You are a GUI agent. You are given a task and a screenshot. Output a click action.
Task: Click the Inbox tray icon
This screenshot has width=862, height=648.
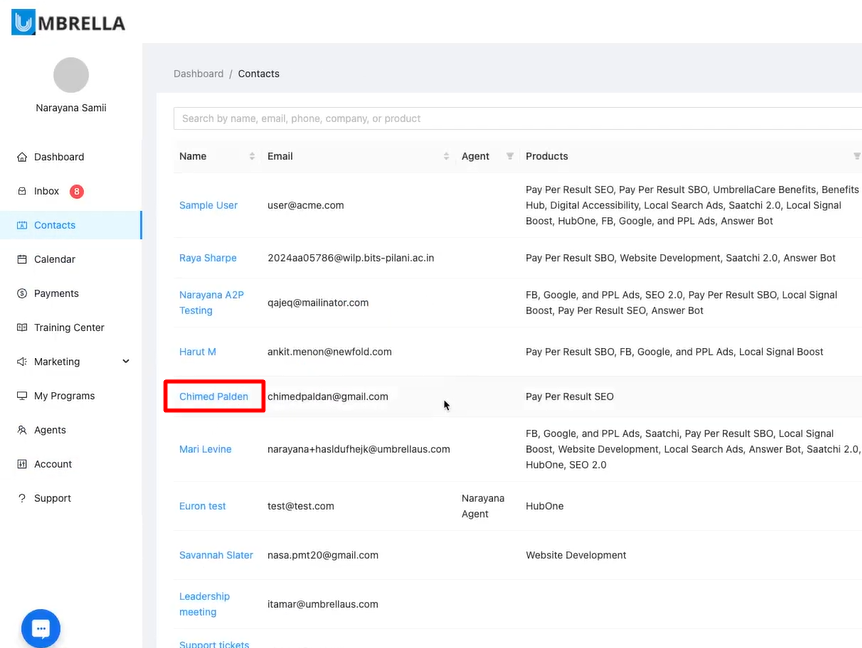[22, 191]
